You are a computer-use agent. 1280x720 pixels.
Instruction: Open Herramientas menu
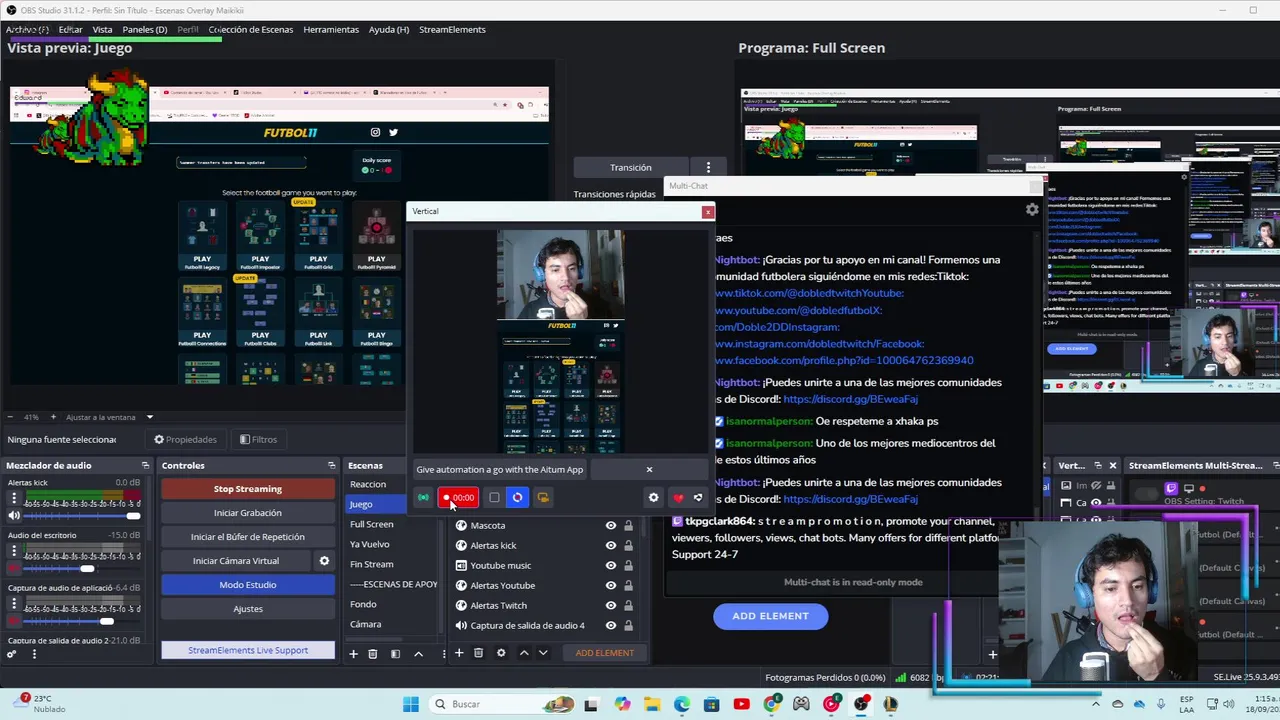pyautogui.click(x=331, y=30)
